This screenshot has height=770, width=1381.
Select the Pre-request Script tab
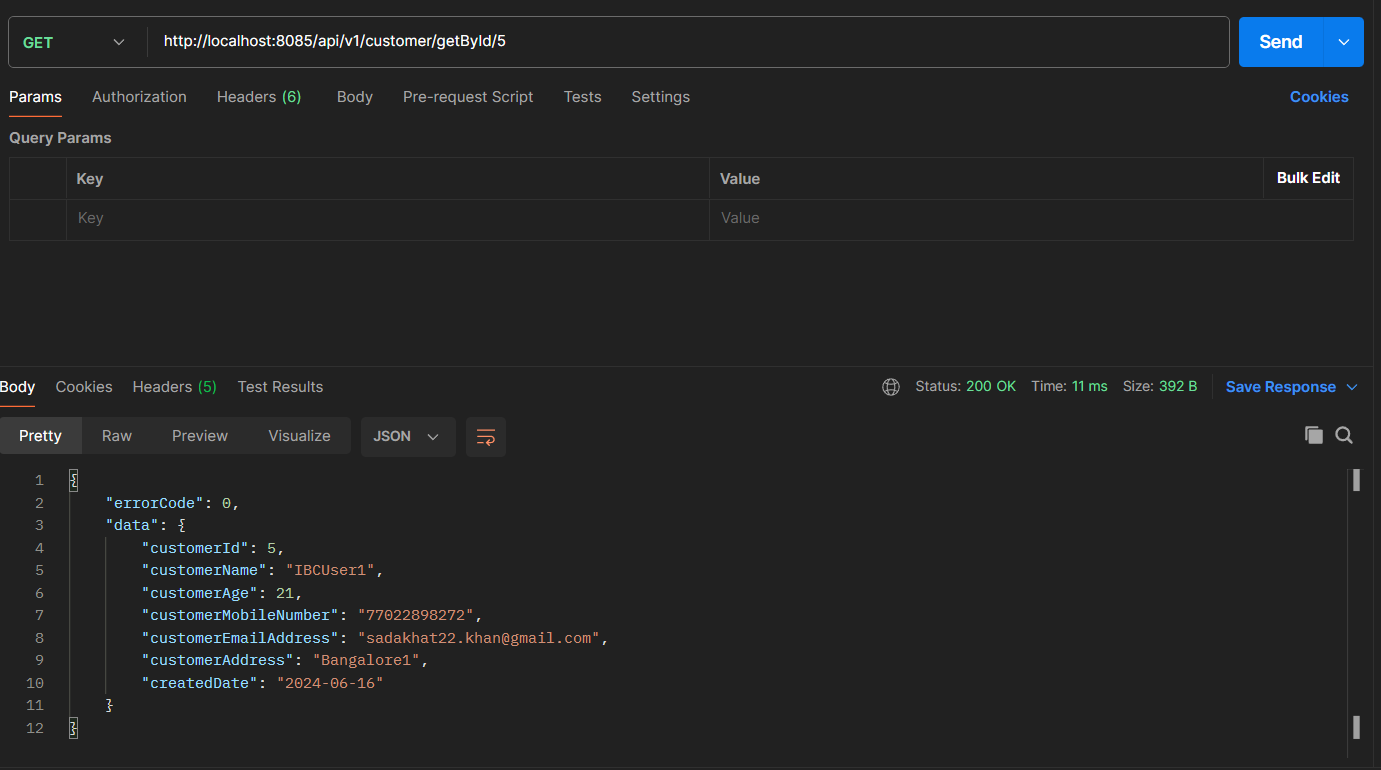pyautogui.click(x=468, y=97)
